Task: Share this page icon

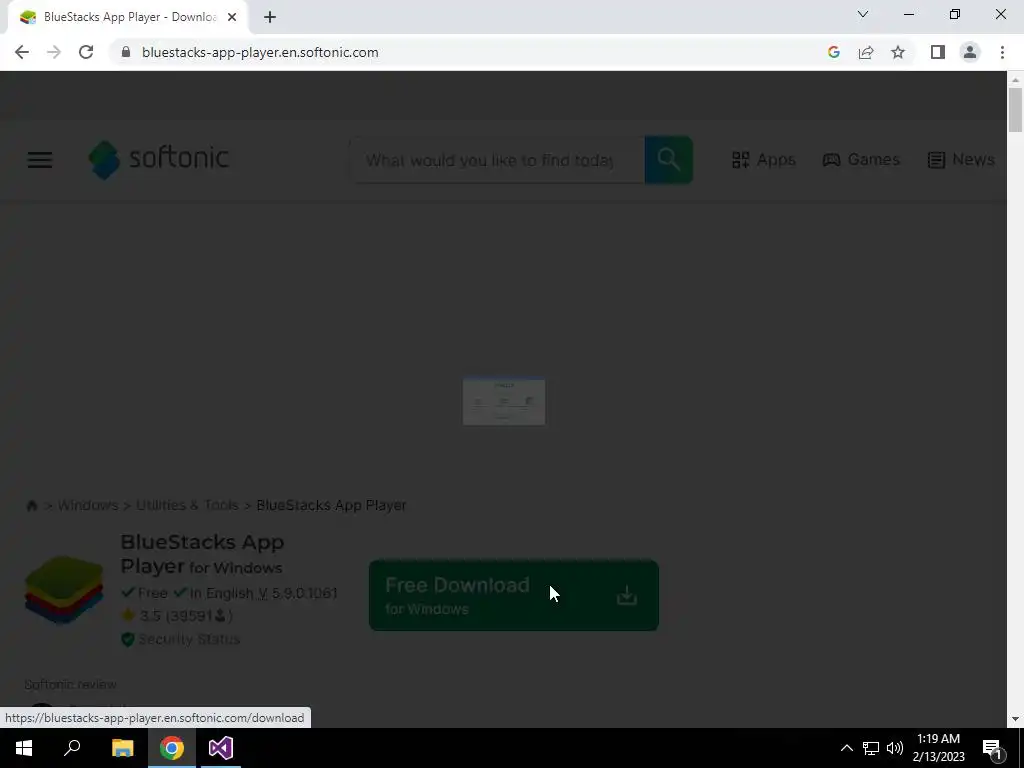Action: point(866,52)
